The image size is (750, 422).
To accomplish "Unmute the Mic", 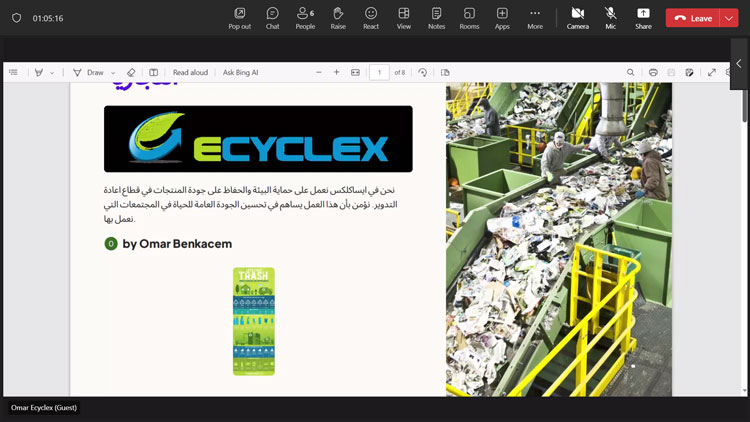I will coord(610,17).
